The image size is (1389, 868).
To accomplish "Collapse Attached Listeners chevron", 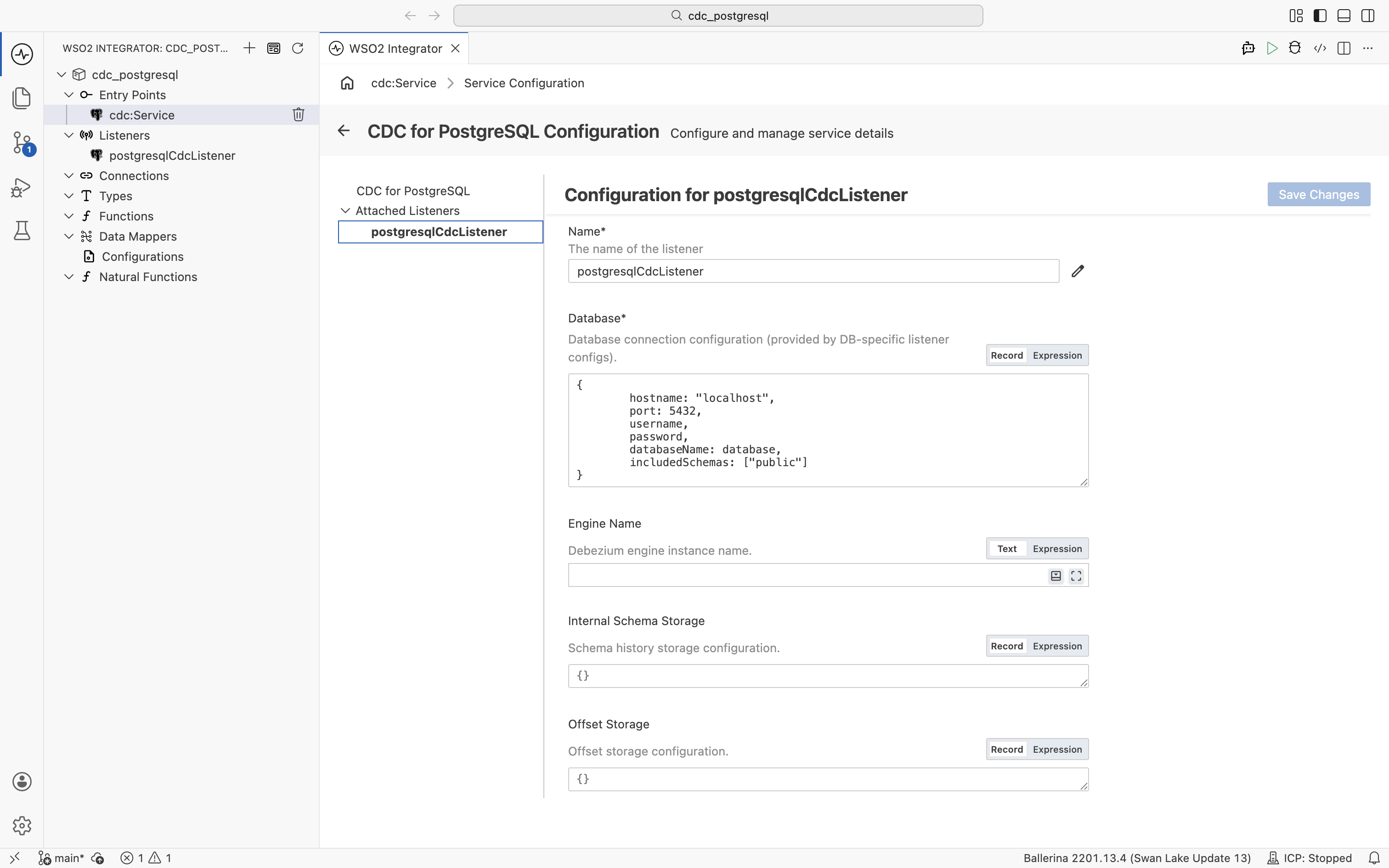I will click(345, 211).
